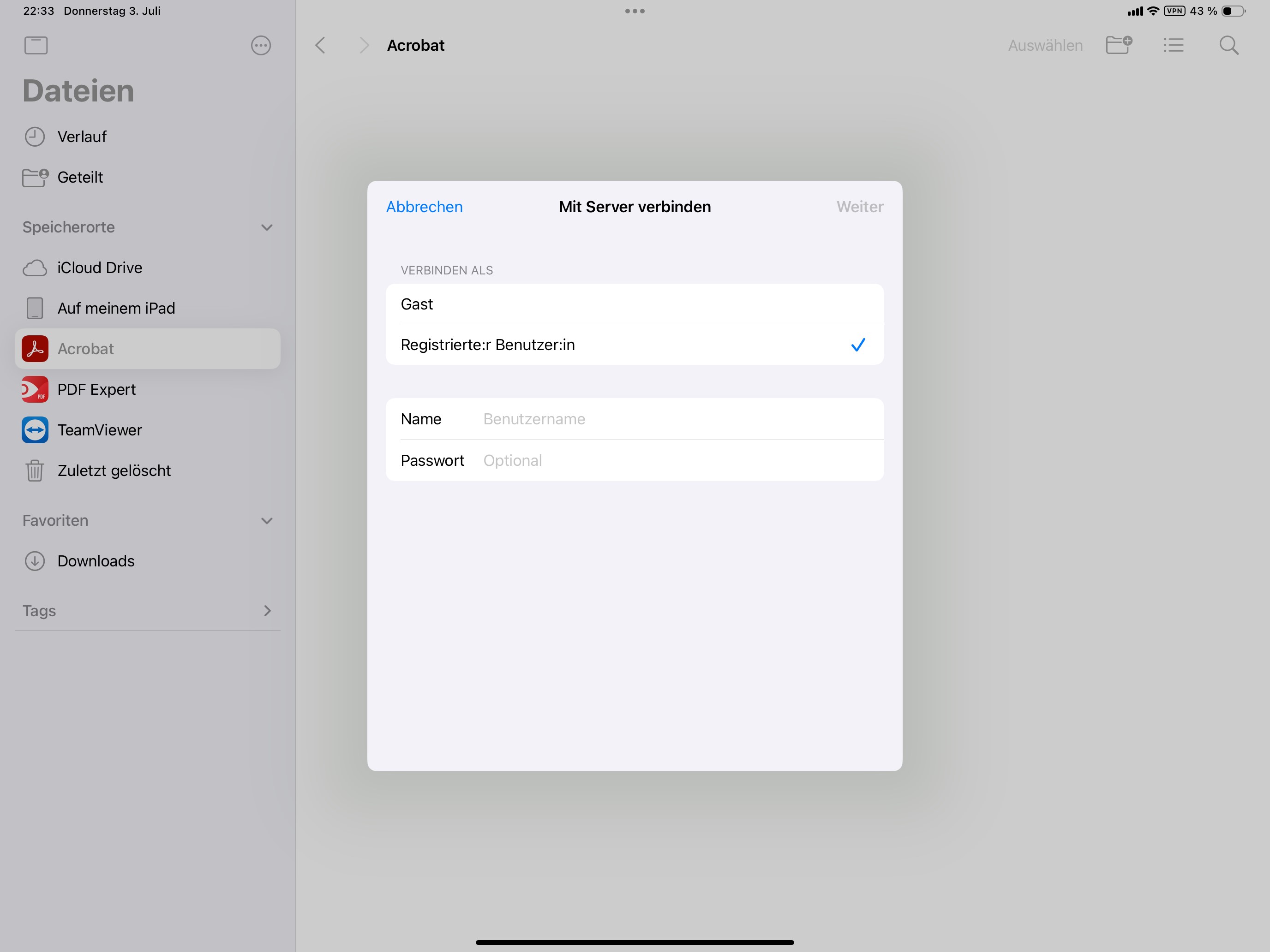Viewport: 1270px width, 952px height.
Task: Open Zuletzt gelöscht trash
Action: click(x=114, y=470)
